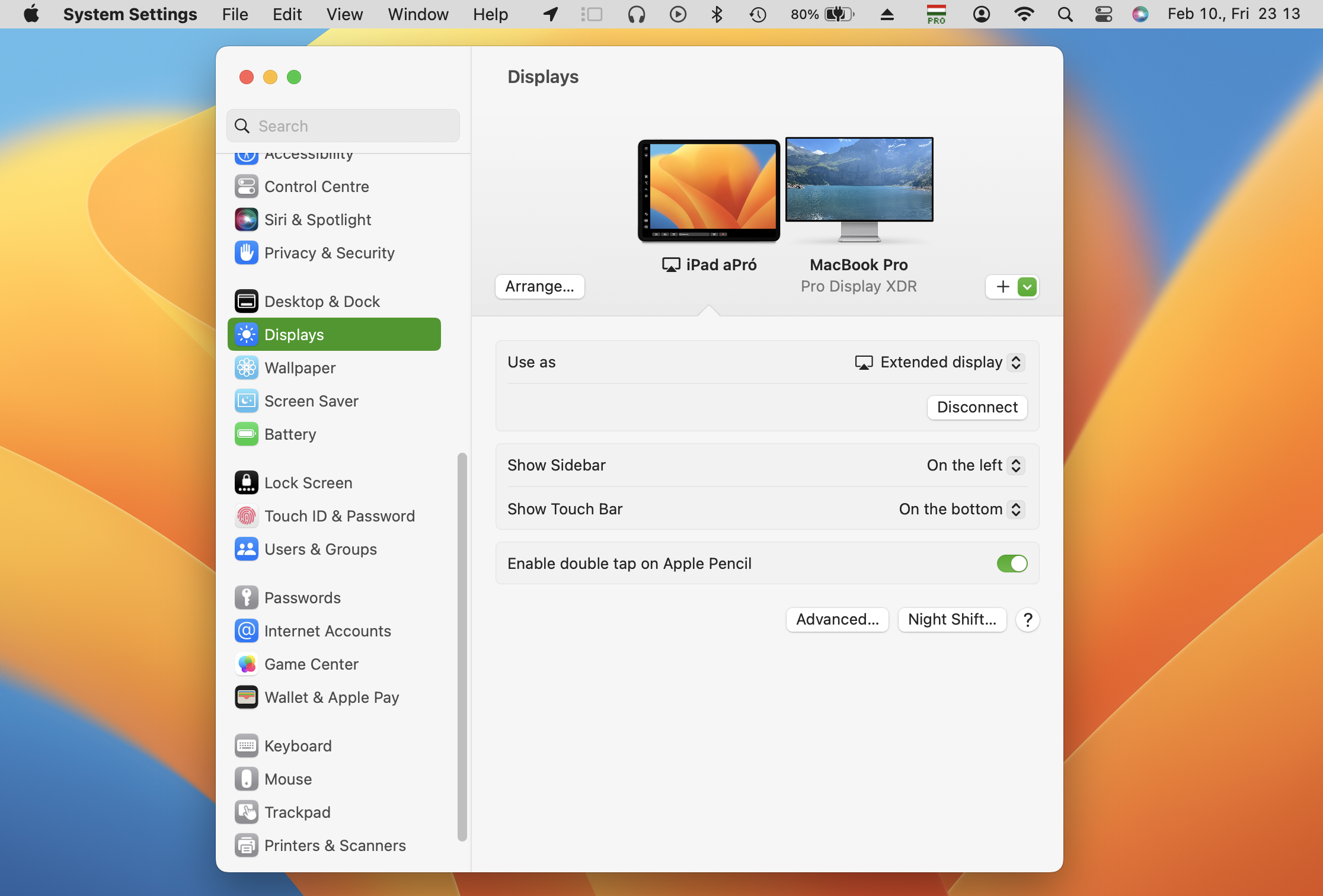Click the Control Centre menu bar icon
Image resolution: width=1323 pixels, height=896 pixels.
[x=1103, y=14]
